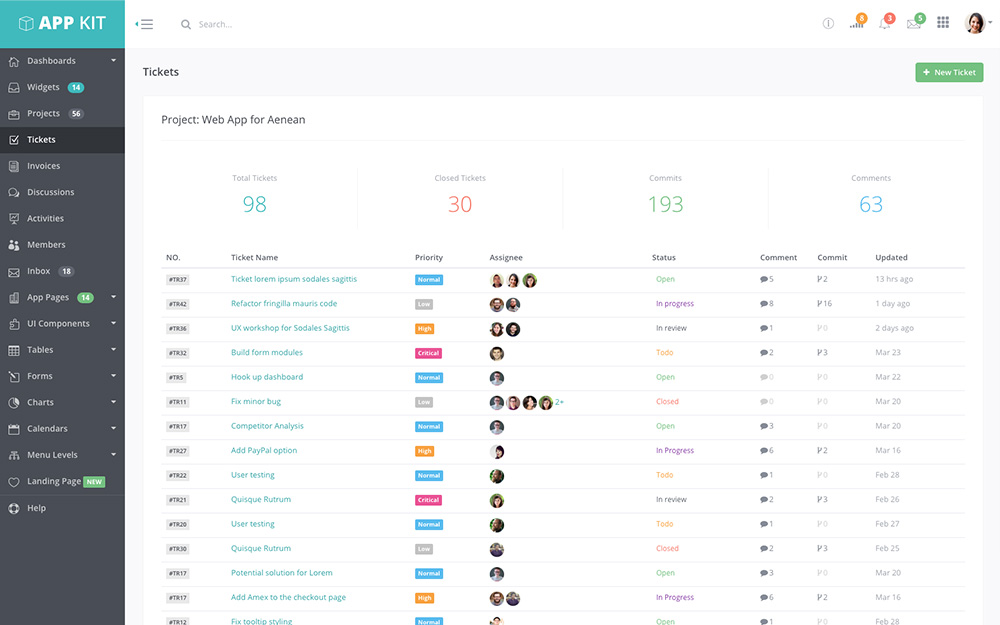Image resolution: width=1000 pixels, height=625 pixels.
Task: Open the Inbox sidebar item
Action: click(39, 271)
